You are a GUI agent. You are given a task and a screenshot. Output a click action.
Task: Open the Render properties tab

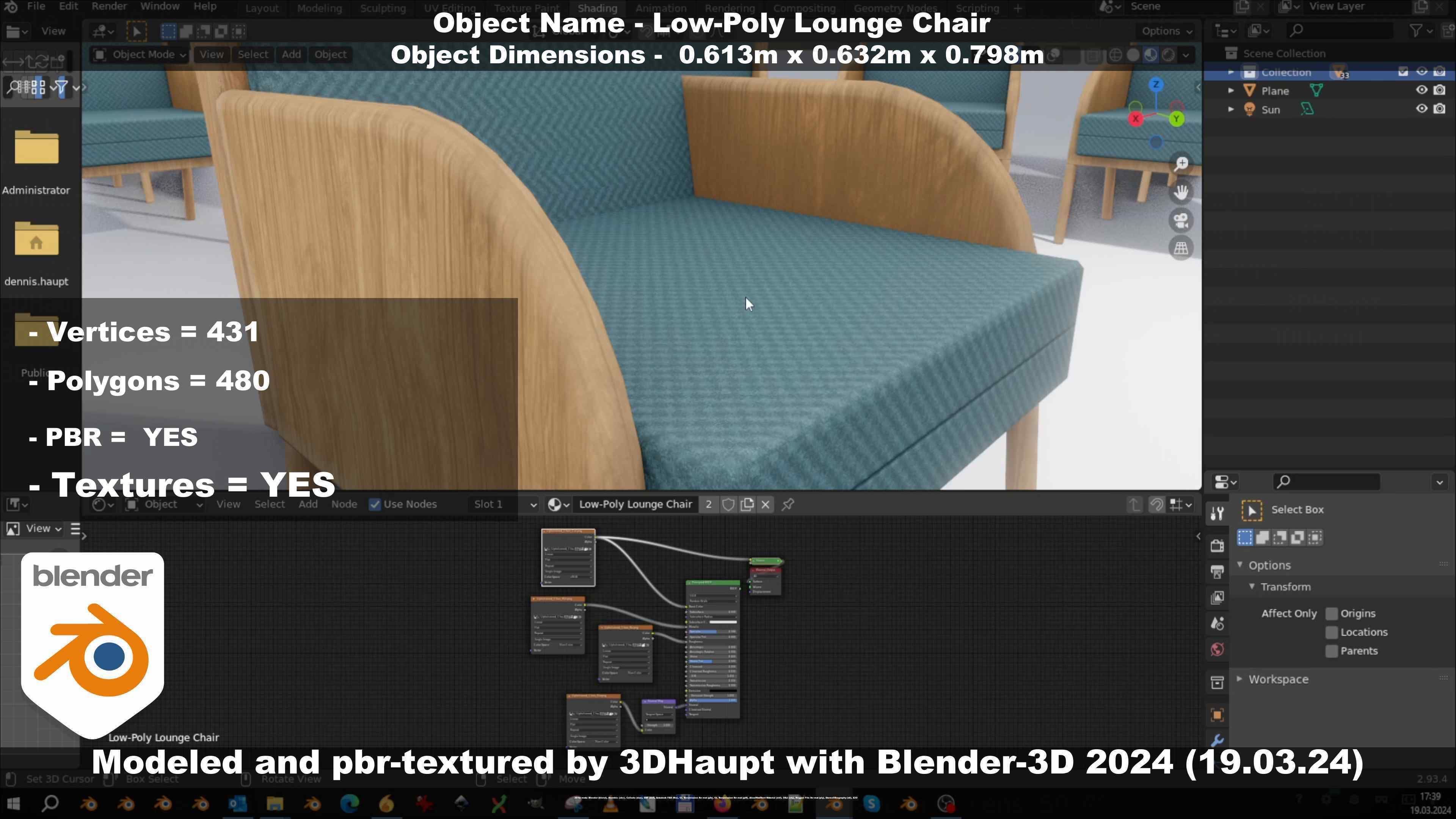1217,545
